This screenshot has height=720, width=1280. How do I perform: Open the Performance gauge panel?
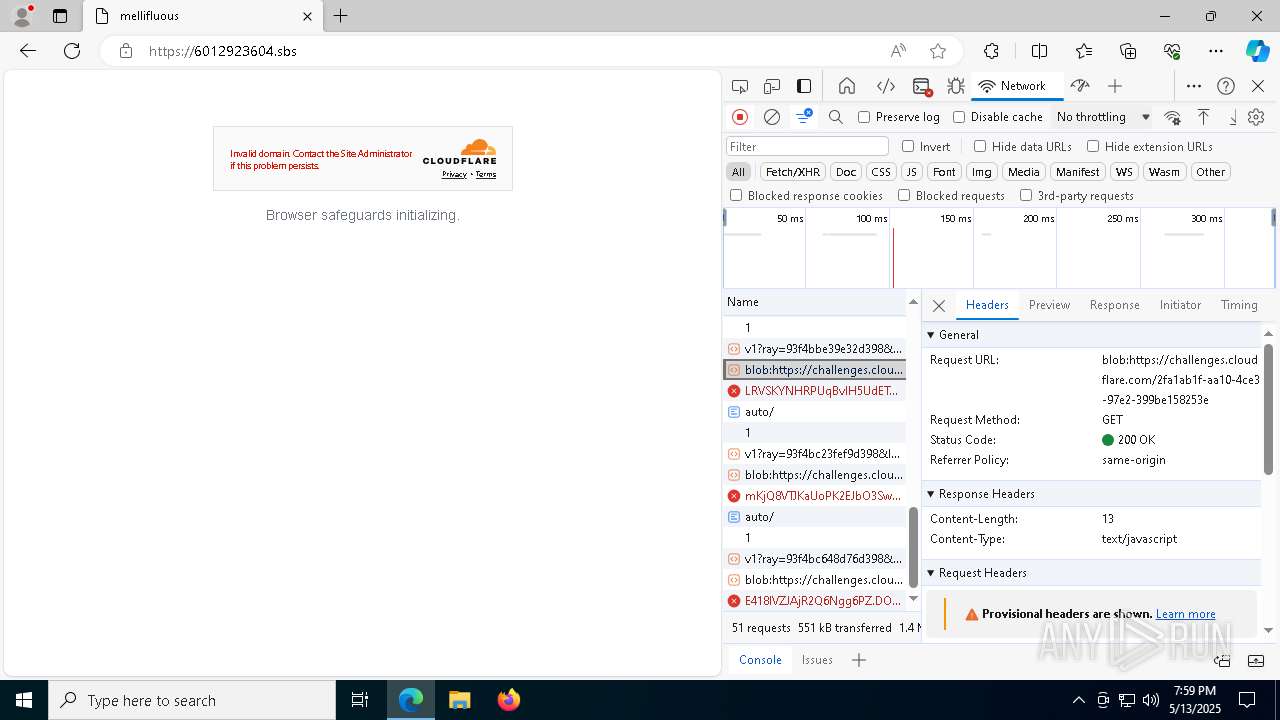pyautogui.click(x=1079, y=86)
